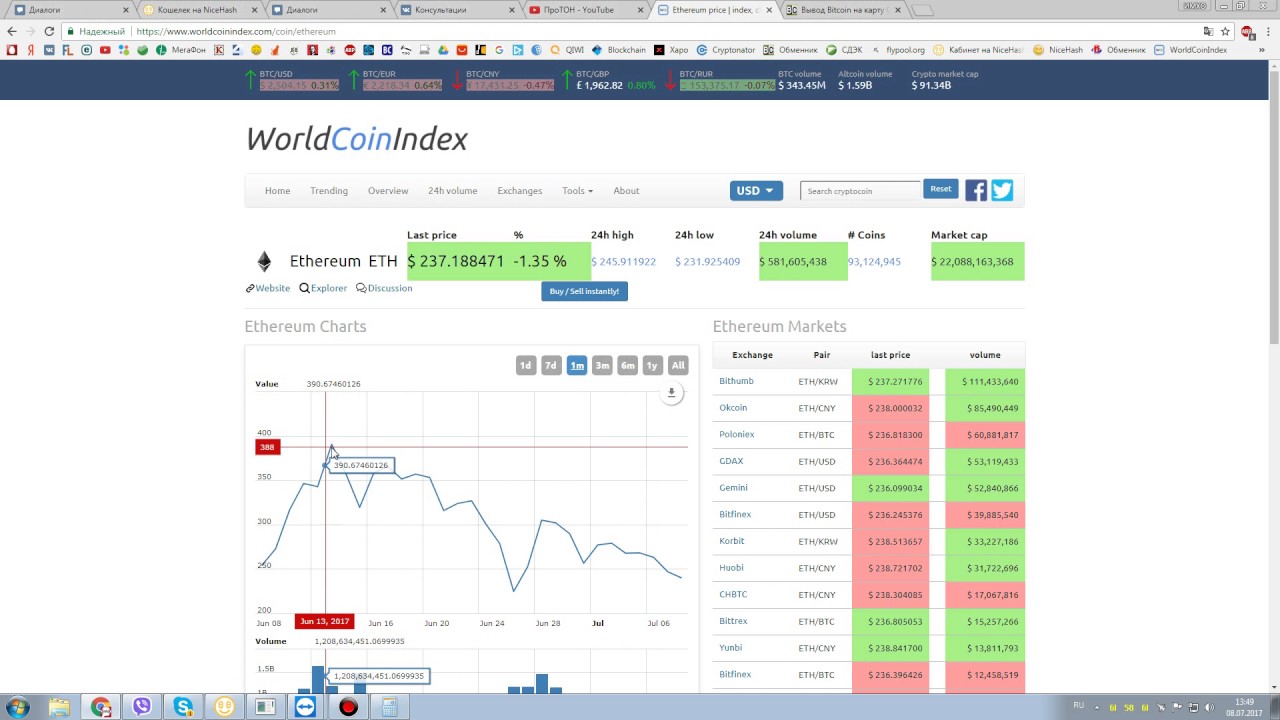Open the Bithumb exchange link
This screenshot has height=720, width=1280.
(736, 381)
